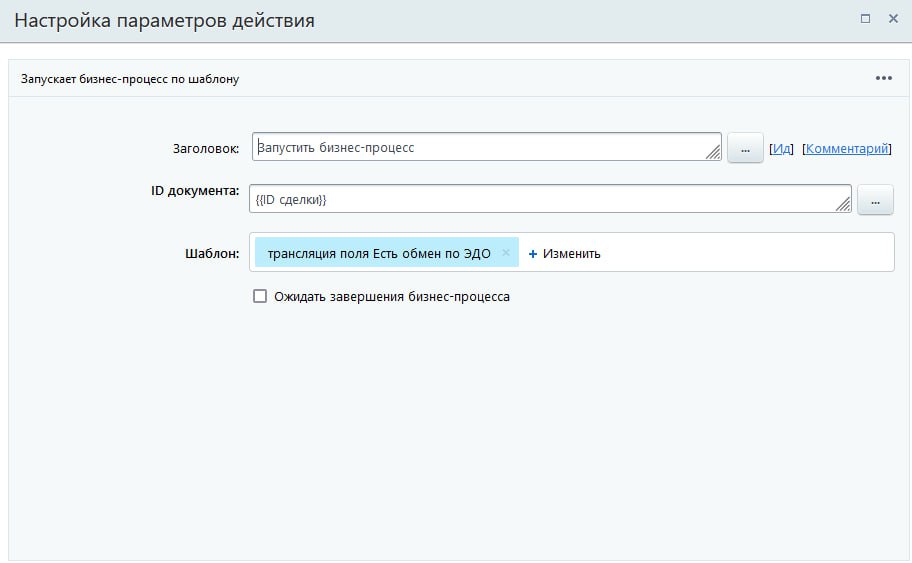
Task: Open the three-dots menu in section header
Action: tap(883, 78)
